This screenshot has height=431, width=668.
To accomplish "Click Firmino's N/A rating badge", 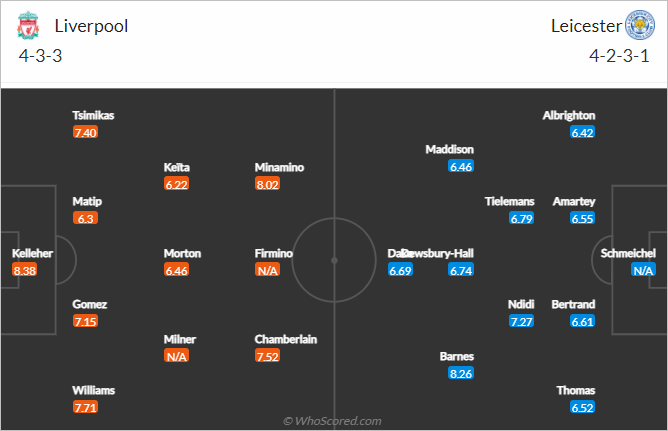I will [268, 270].
